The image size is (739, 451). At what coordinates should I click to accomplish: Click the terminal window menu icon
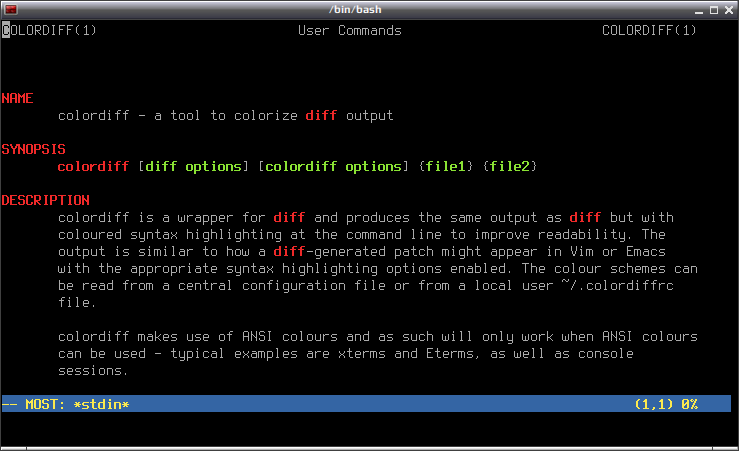(10, 9)
